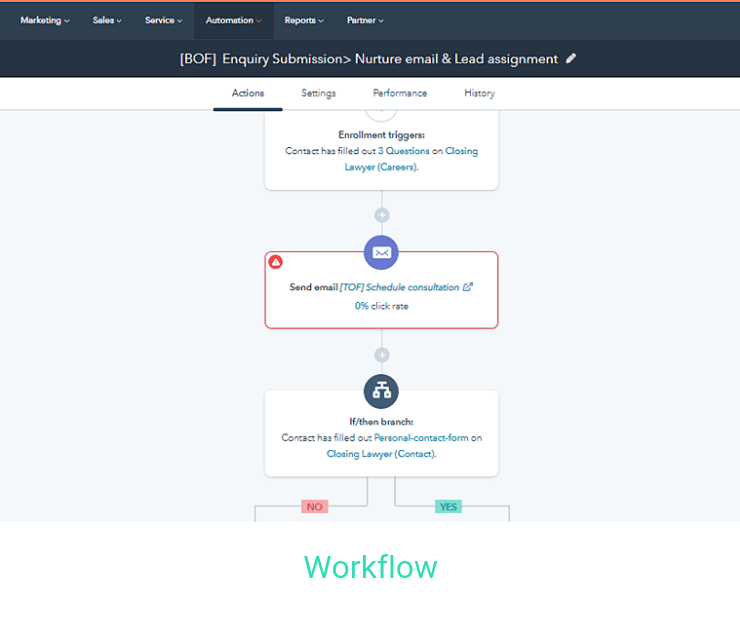
Task: Click the Send email envelope icon
Action: pyautogui.click(x=381, y=252)
